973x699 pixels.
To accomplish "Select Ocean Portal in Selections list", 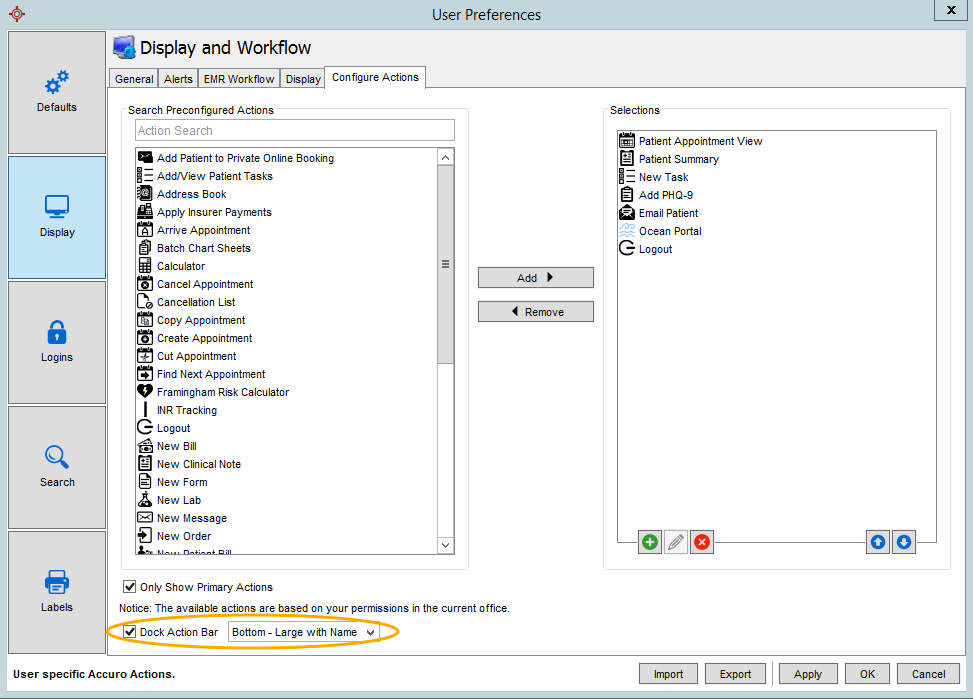I will (669, 231).
